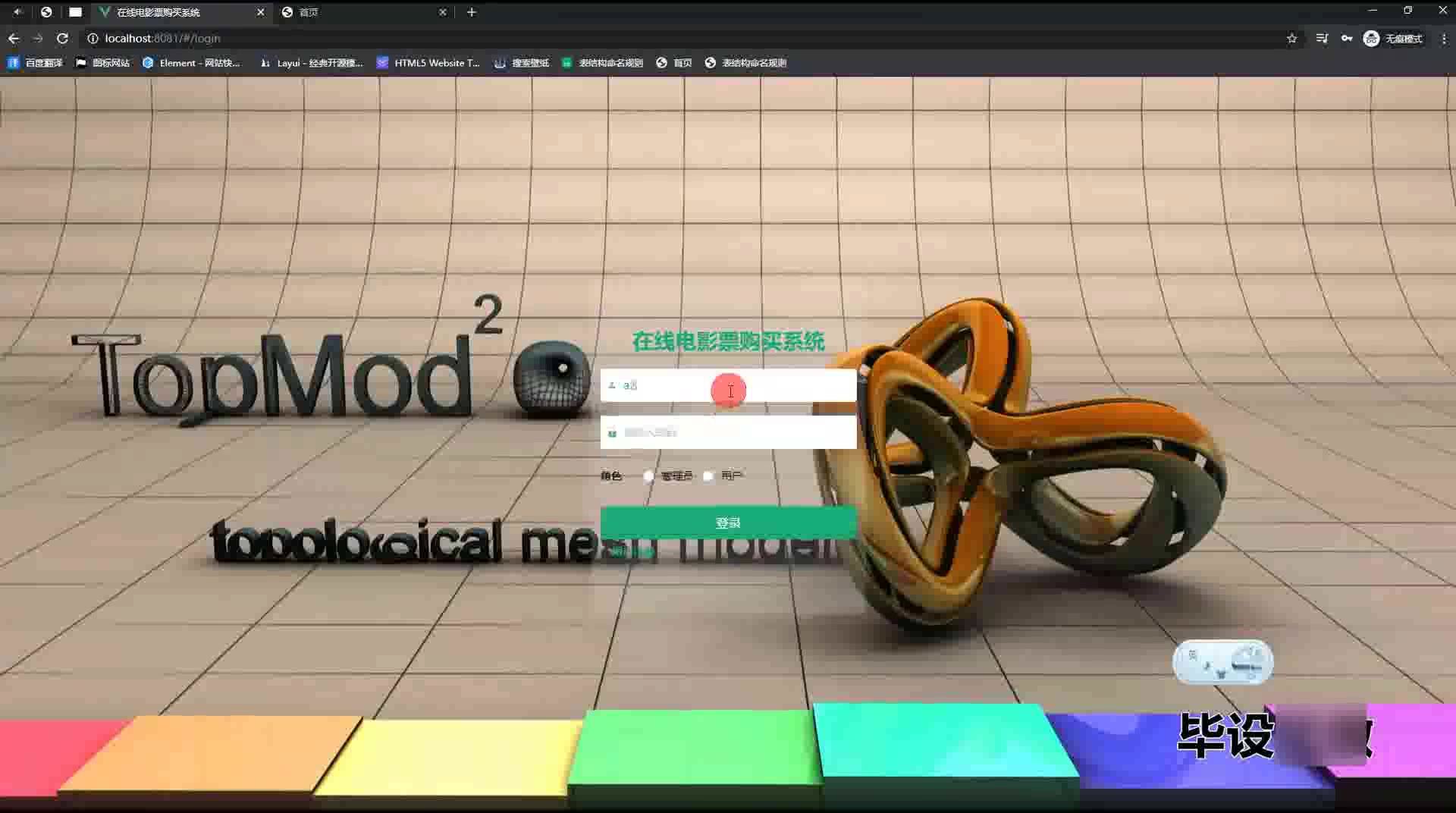Open a new tab with the plus icon
The height and width of the screenshot is (813, 1456).
tap(472, 12)
